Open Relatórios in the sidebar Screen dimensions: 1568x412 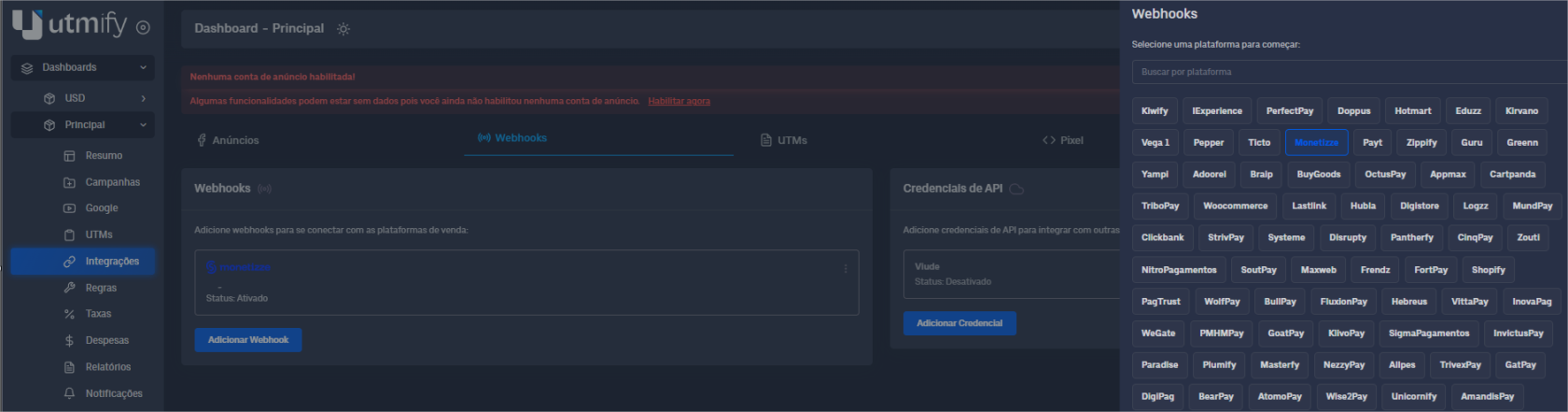click(x=108, y=367)
